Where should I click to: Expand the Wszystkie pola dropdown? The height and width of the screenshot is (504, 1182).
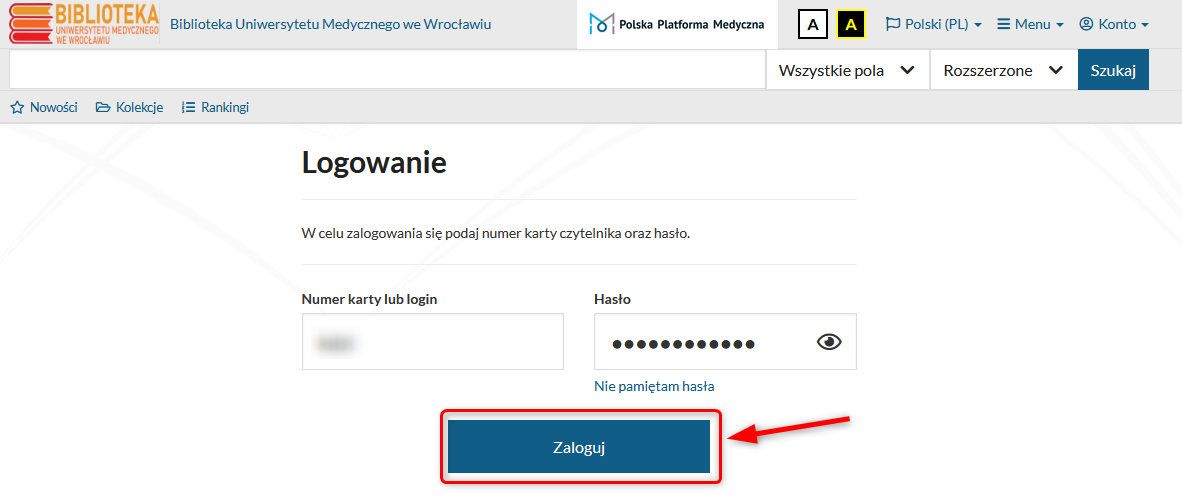tap(847, 70)
